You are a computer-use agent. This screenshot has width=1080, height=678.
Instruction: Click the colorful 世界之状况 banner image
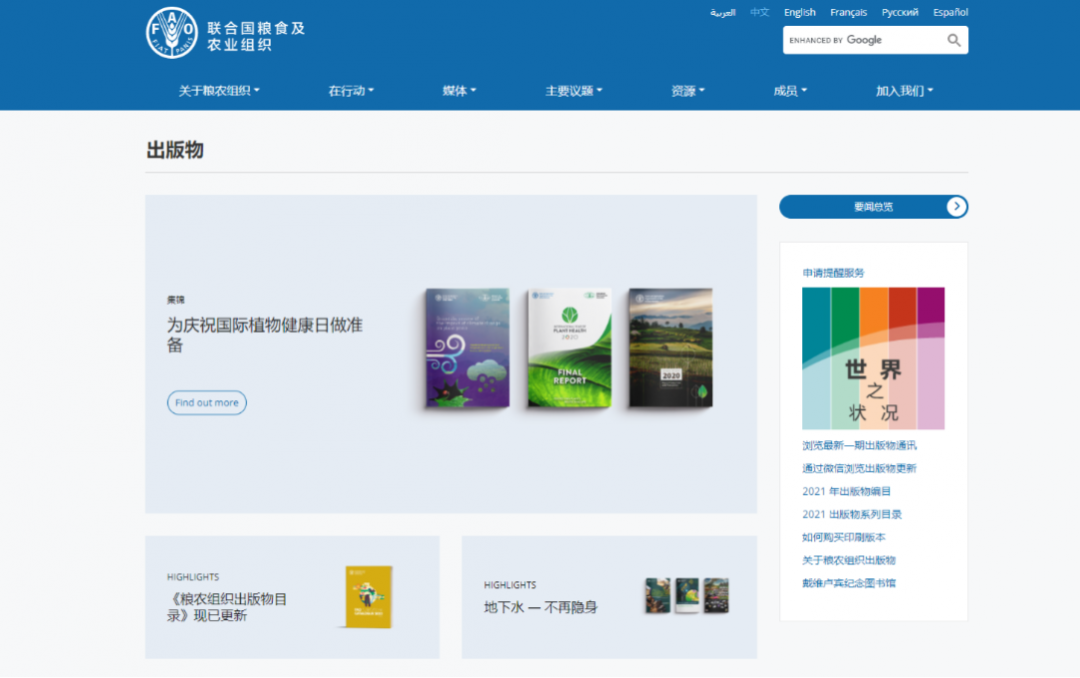tap(873, 358)
